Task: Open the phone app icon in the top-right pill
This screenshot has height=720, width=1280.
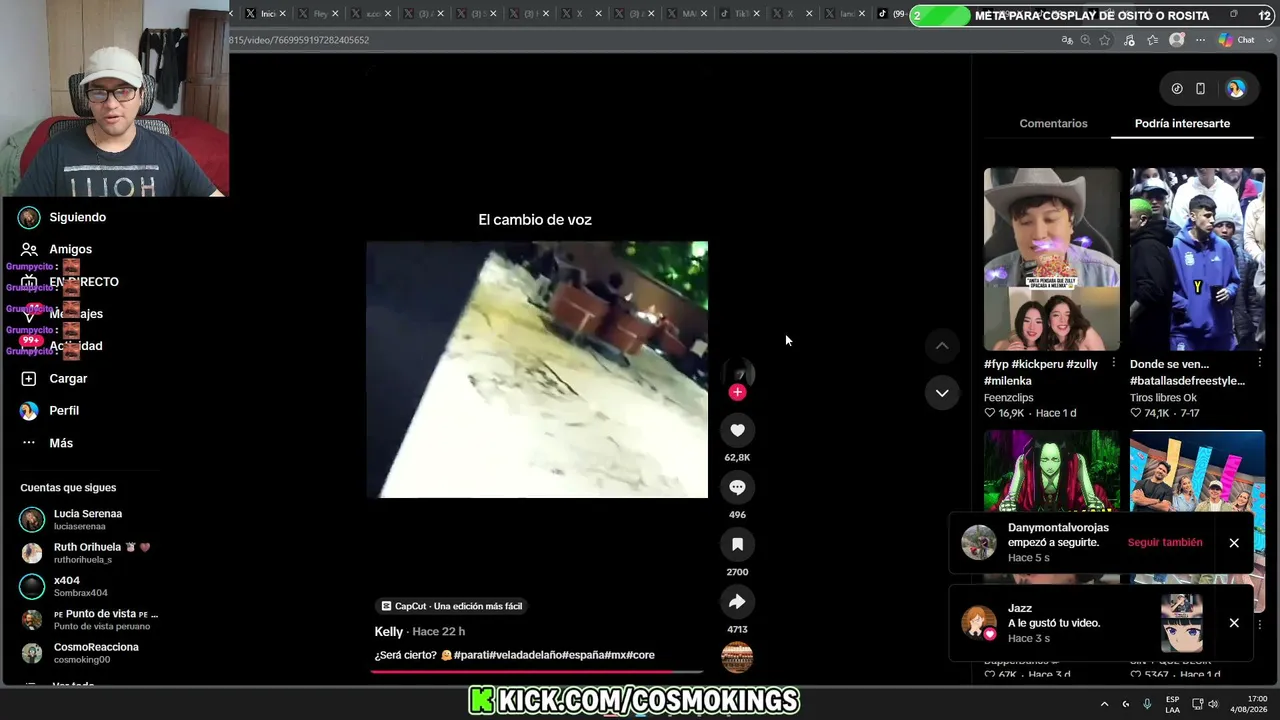Action: click(1200, 89)
